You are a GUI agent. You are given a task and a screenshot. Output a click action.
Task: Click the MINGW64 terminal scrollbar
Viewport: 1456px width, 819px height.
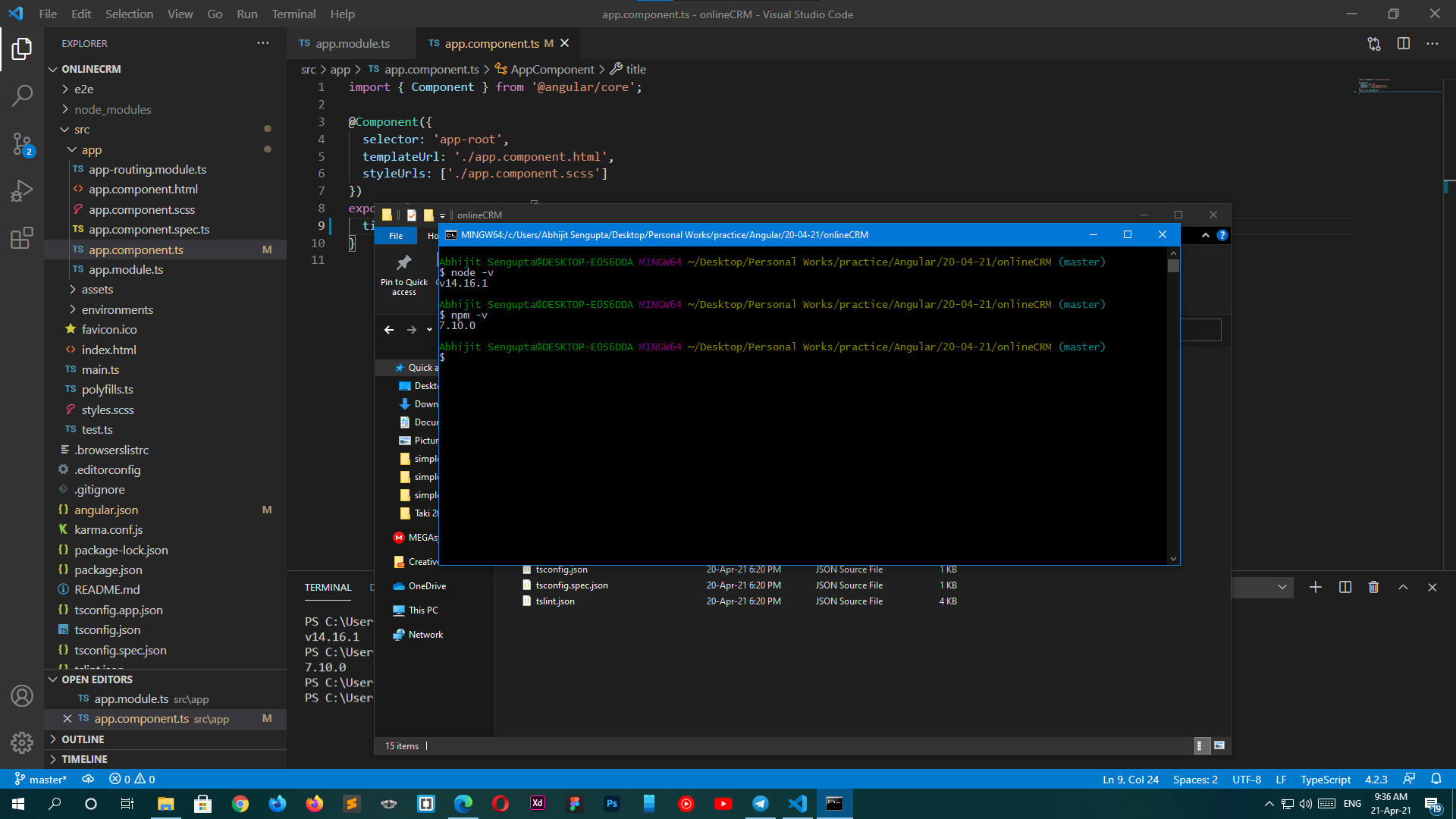1173,265
